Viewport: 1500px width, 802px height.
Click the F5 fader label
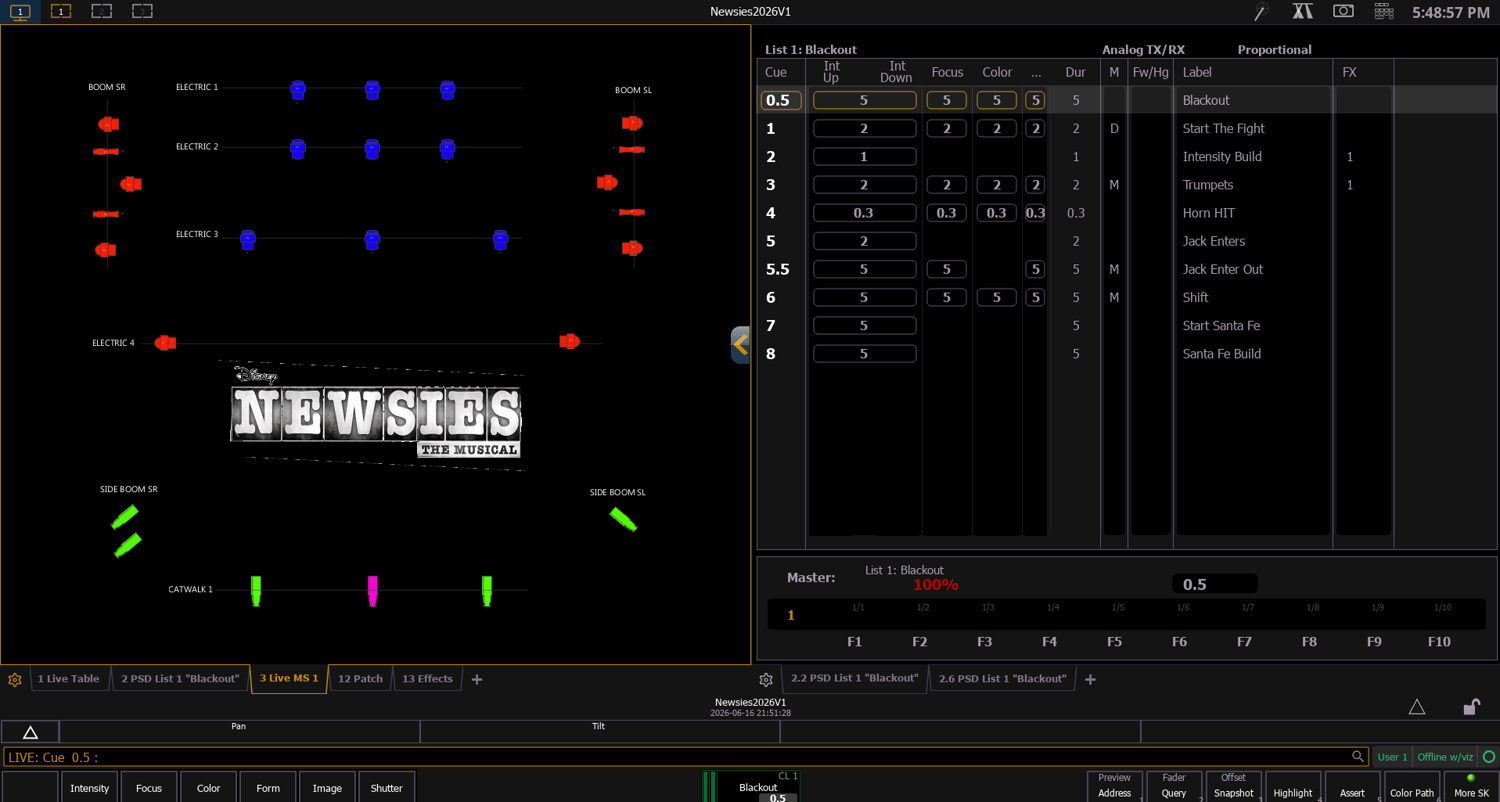1114,642
